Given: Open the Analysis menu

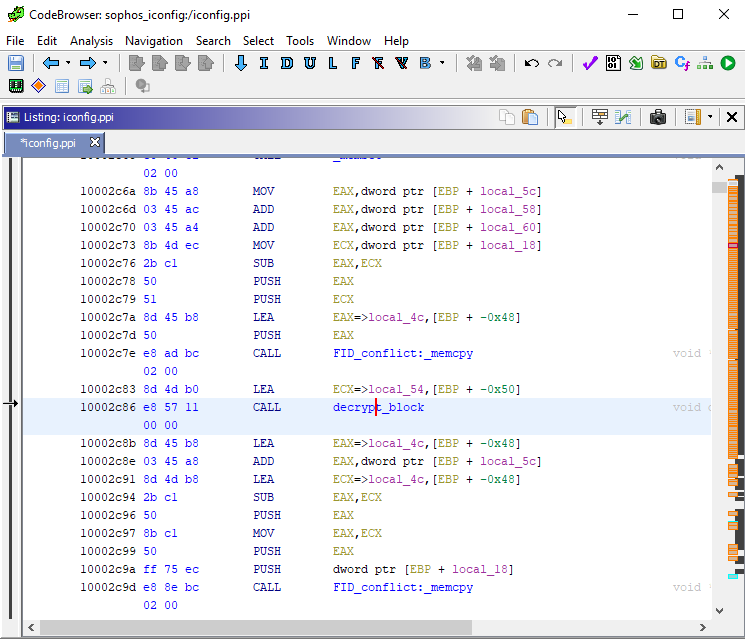Looking at the screenshot, I should click(92, 41).
